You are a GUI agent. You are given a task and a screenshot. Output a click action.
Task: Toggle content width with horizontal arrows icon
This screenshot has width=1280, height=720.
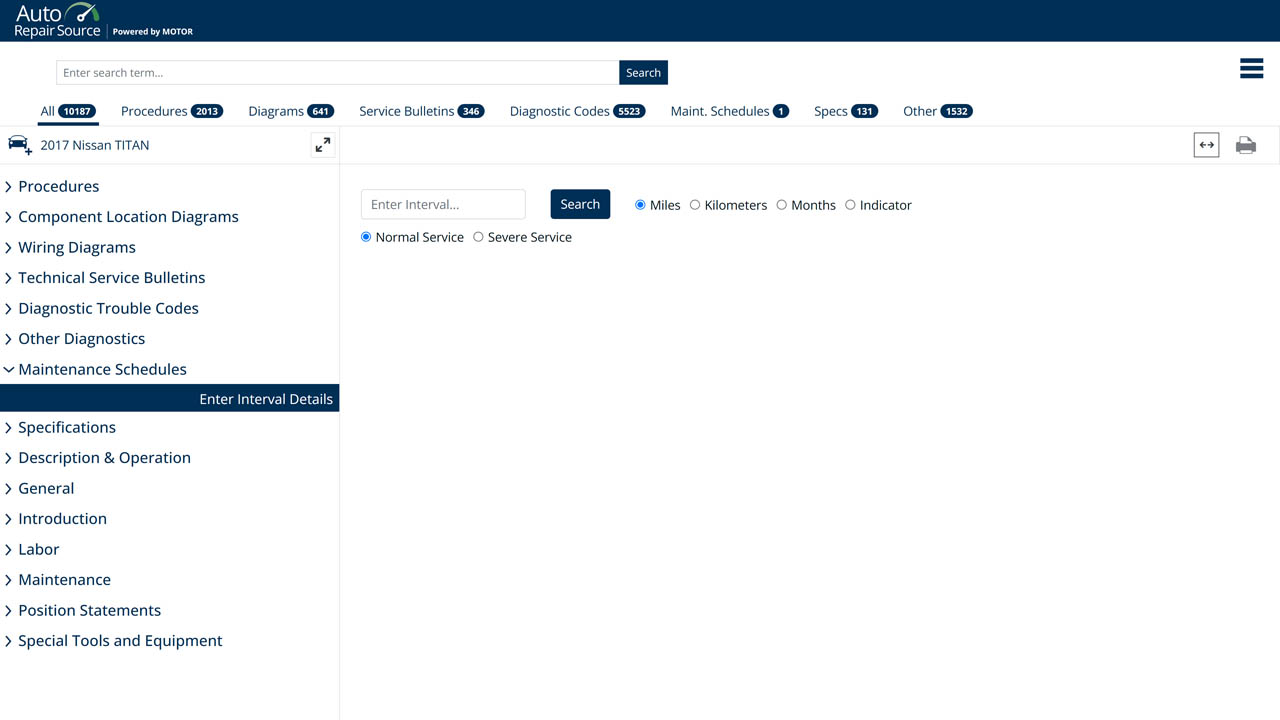tap(1206, 145)
